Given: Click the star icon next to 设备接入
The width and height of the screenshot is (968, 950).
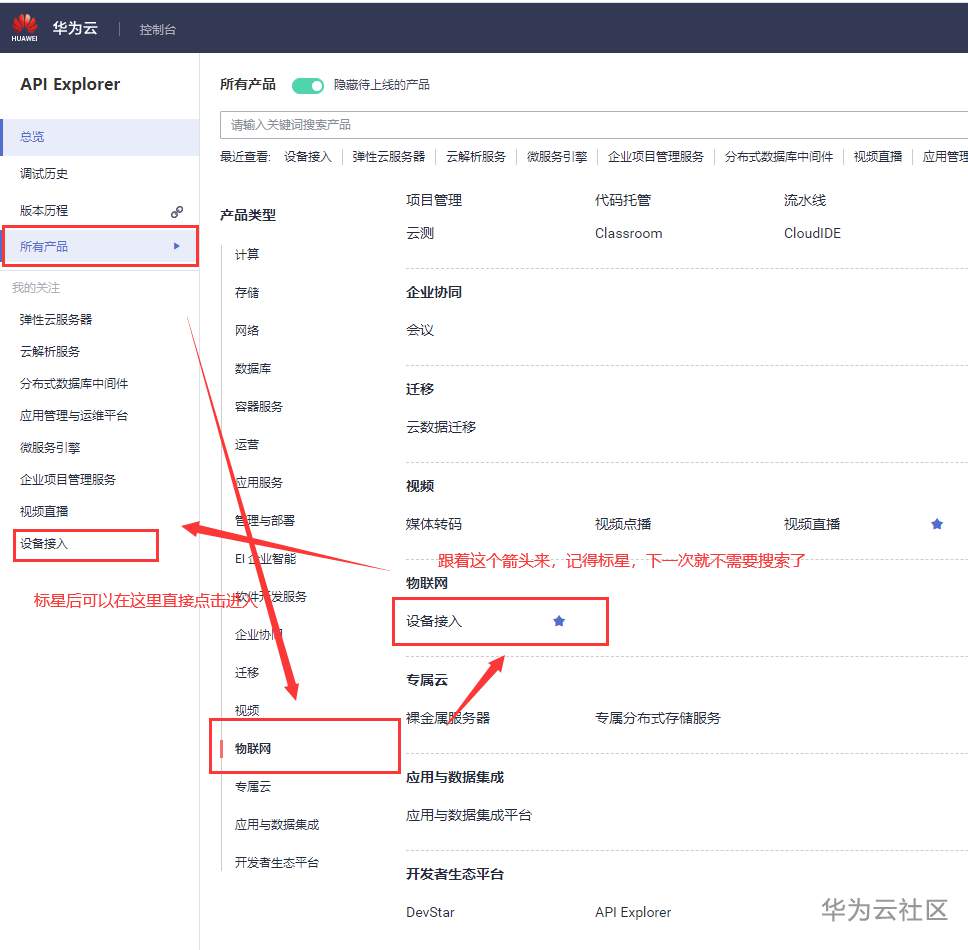Looking at the screenshot, I should [559, 621].
